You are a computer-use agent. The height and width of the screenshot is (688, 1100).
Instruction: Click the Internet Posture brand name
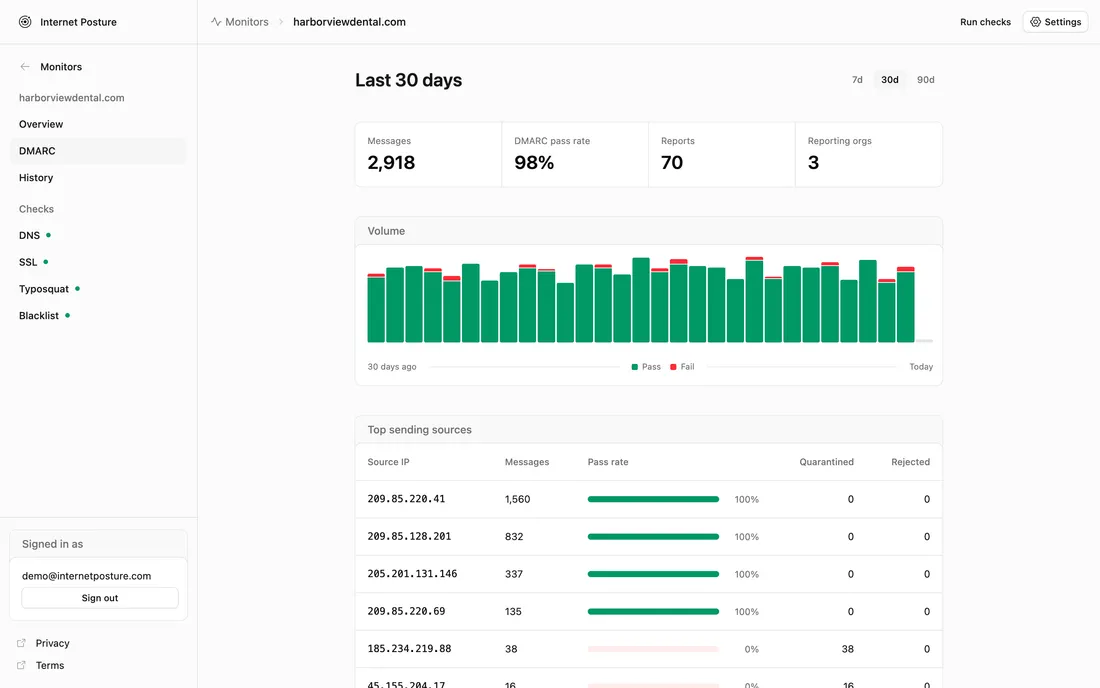coord(79,22)
